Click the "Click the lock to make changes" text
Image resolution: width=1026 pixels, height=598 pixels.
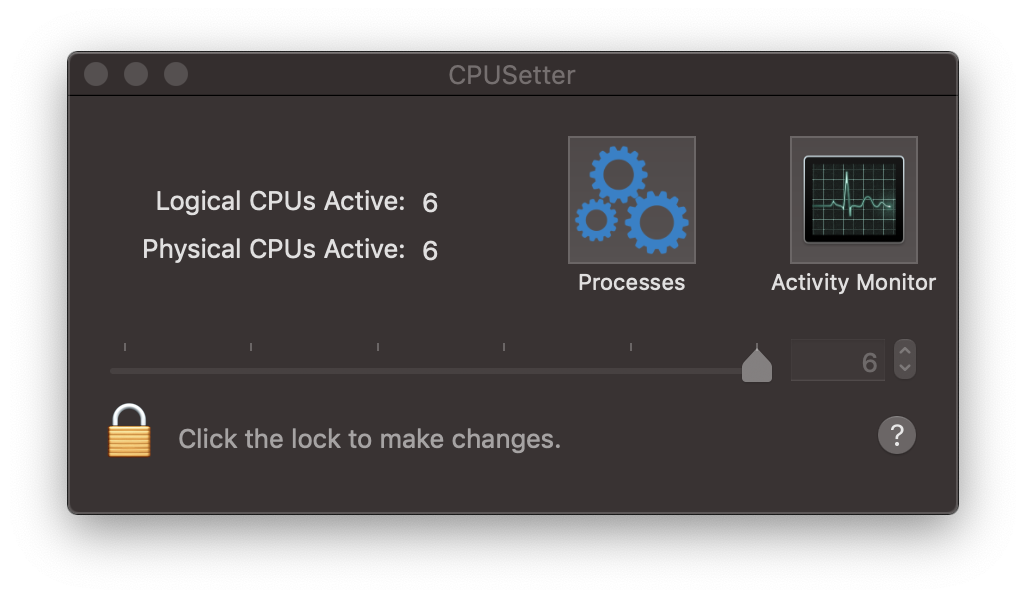[x=369, y=439]
